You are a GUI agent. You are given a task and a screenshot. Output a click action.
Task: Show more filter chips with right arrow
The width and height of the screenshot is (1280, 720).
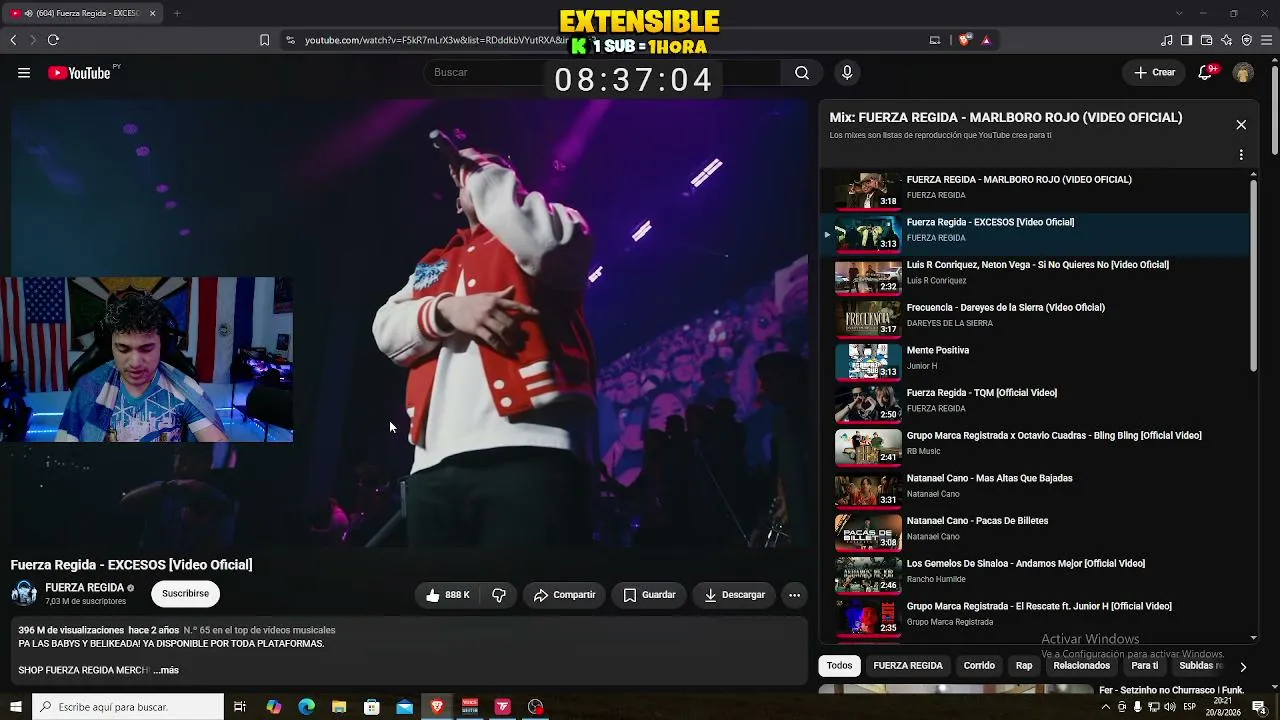[1243, 666]
